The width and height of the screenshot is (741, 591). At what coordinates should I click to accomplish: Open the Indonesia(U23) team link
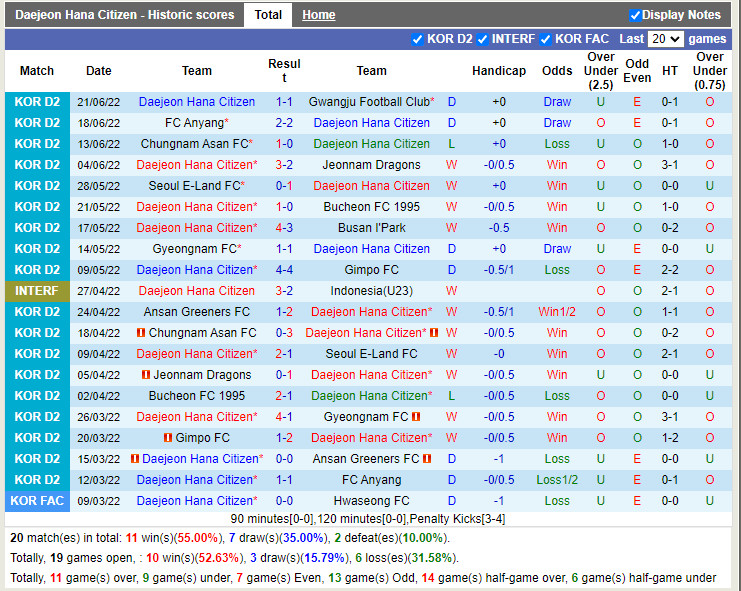pyautogui.click(x=371, y=291)
